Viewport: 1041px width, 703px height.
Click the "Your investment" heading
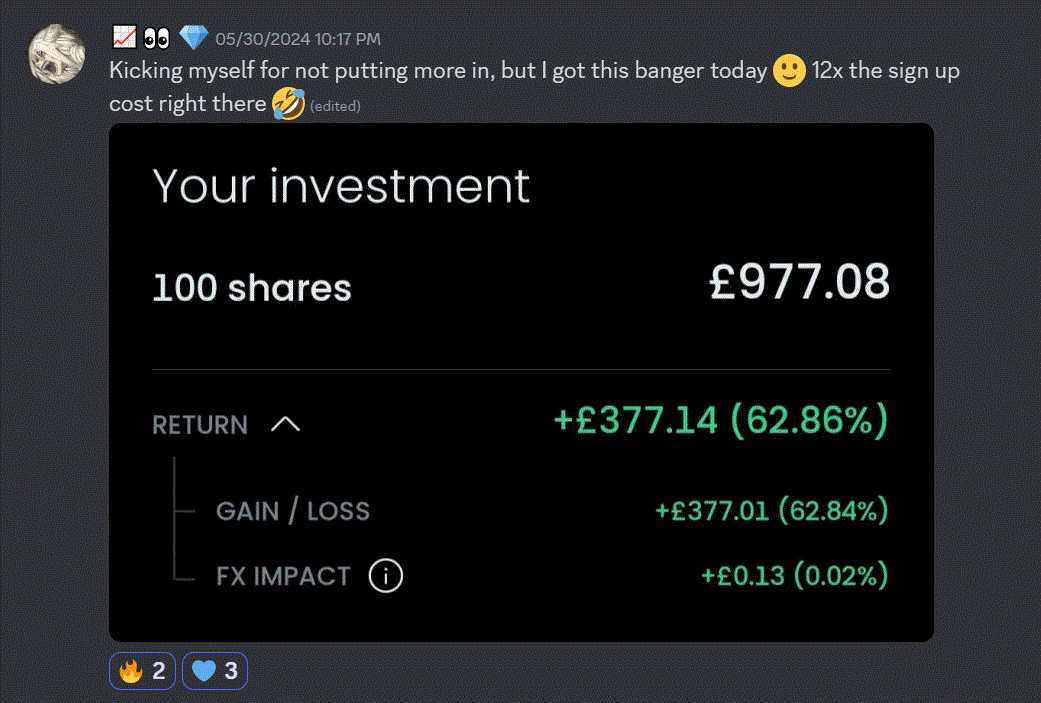pyautogui.click(x=340, y=186)
